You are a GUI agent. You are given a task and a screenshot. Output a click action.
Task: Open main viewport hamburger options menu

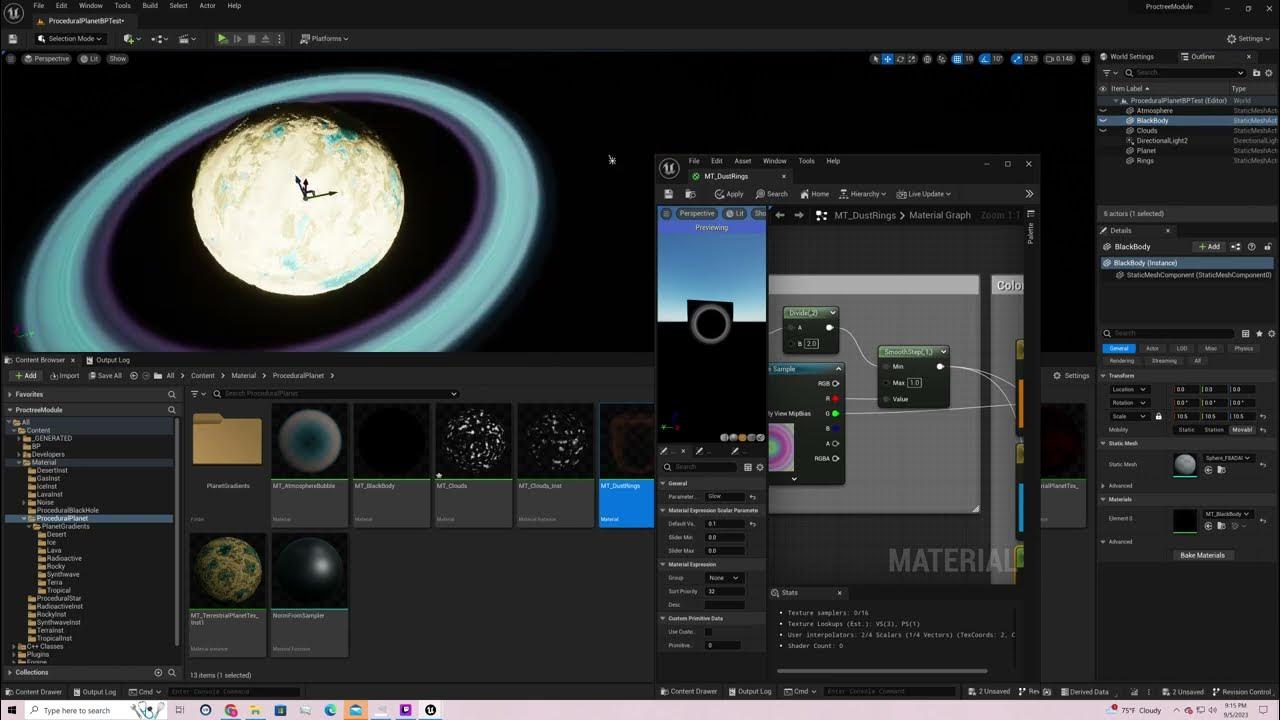12,59
